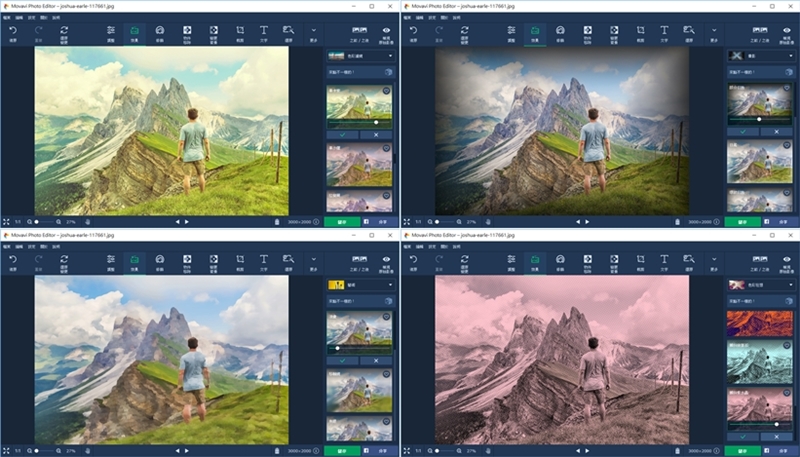Open effect category dropdown in bottom-right window
Screen dimensions: 800x457
760,285
